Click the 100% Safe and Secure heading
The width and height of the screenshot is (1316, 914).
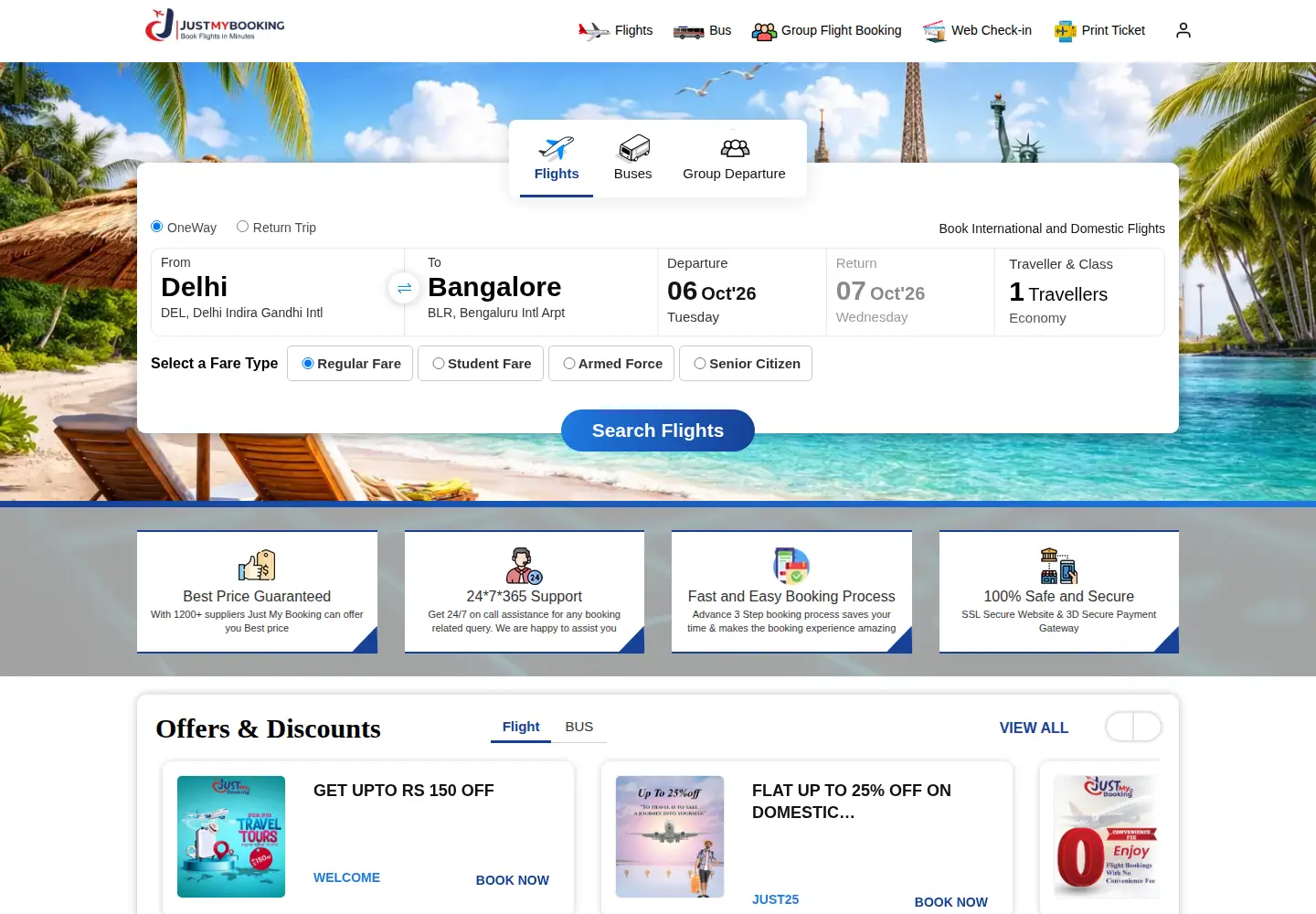tap(1059, 596)
